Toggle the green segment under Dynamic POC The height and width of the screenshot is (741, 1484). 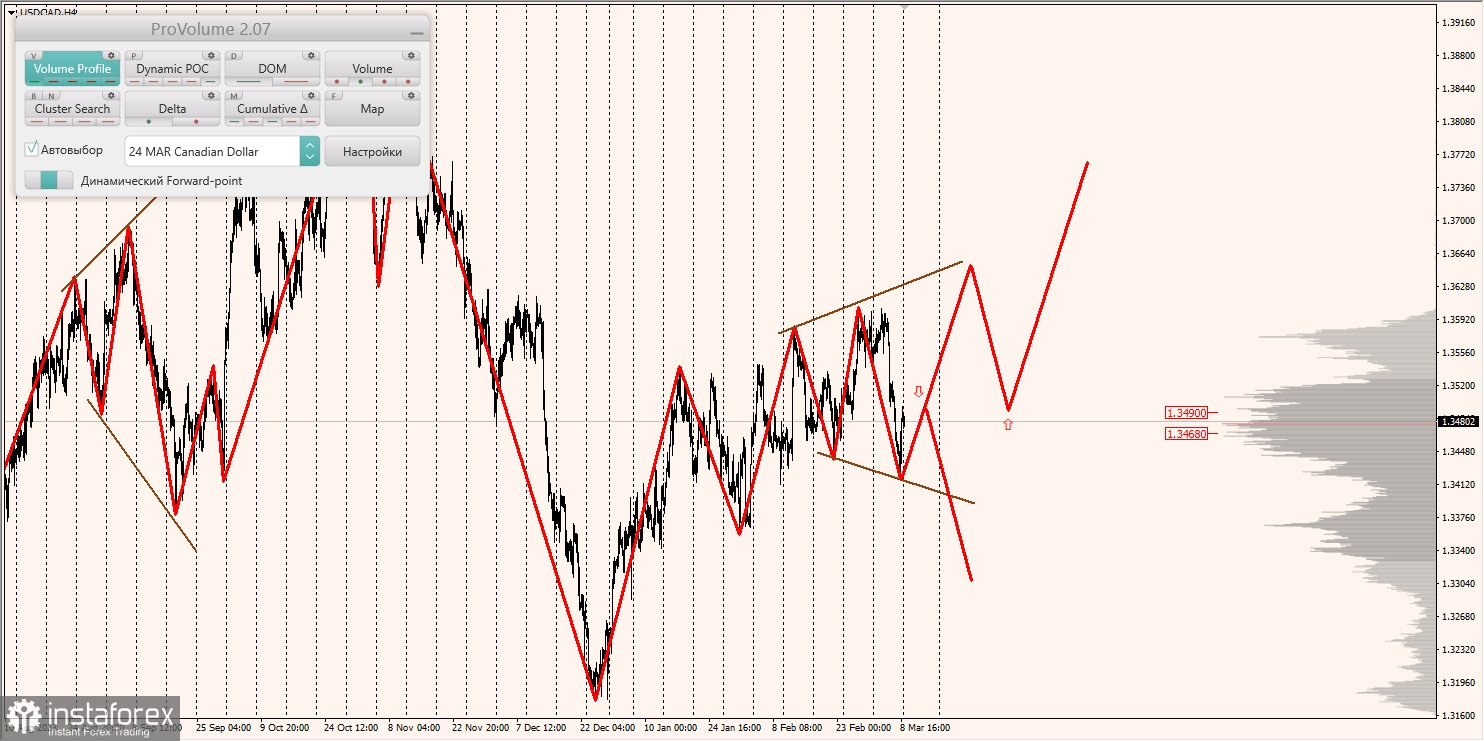(210, 81)
